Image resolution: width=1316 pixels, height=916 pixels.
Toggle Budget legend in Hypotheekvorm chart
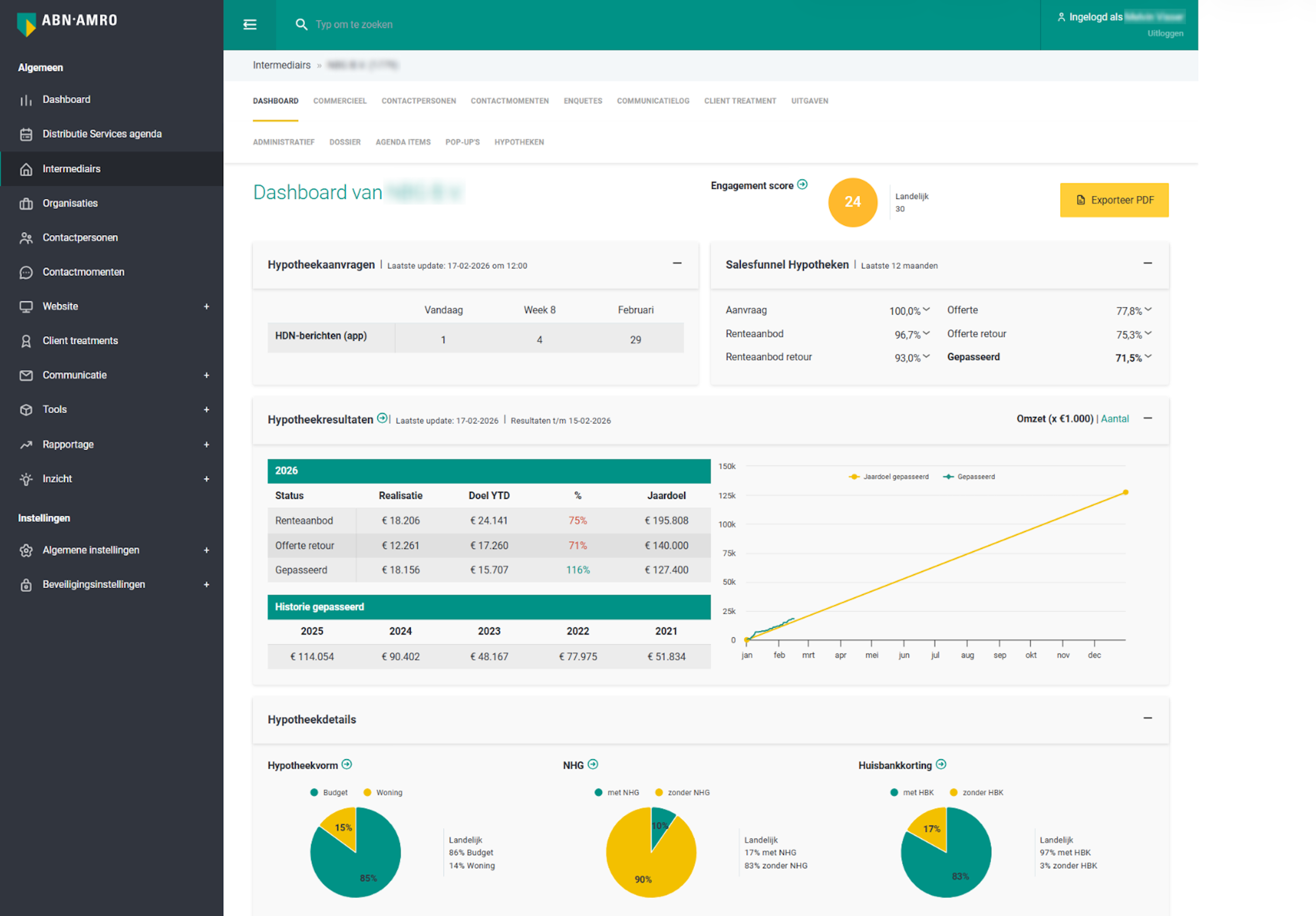click(329, 792)
